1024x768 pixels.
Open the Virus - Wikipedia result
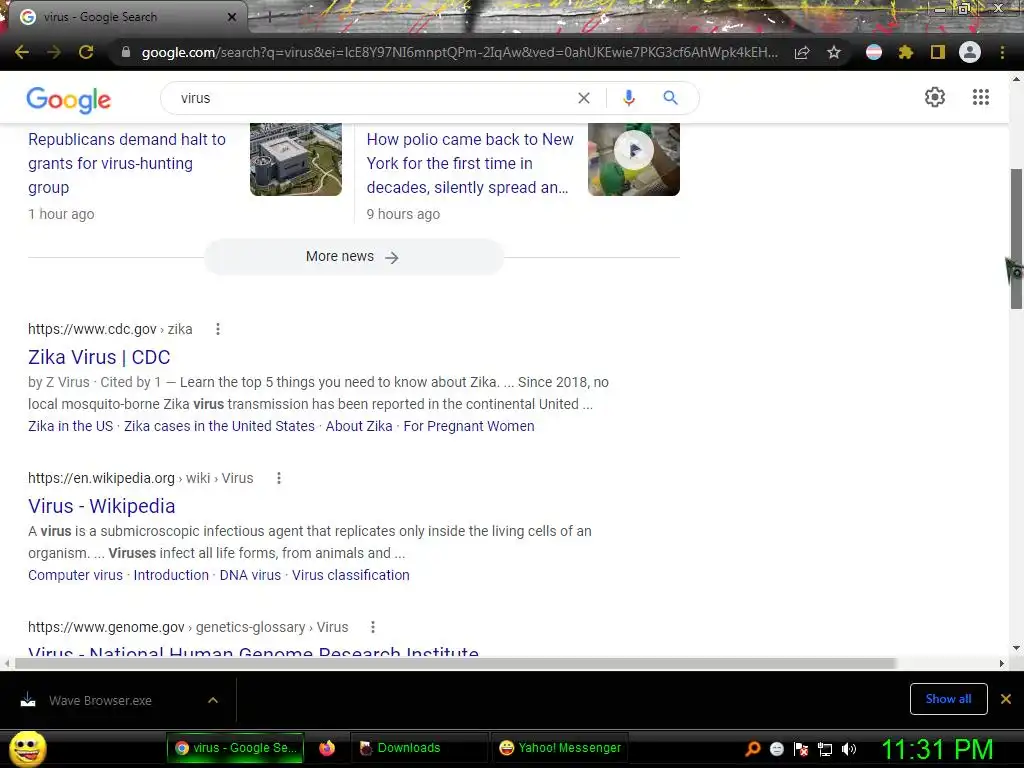tap(101, 506)
